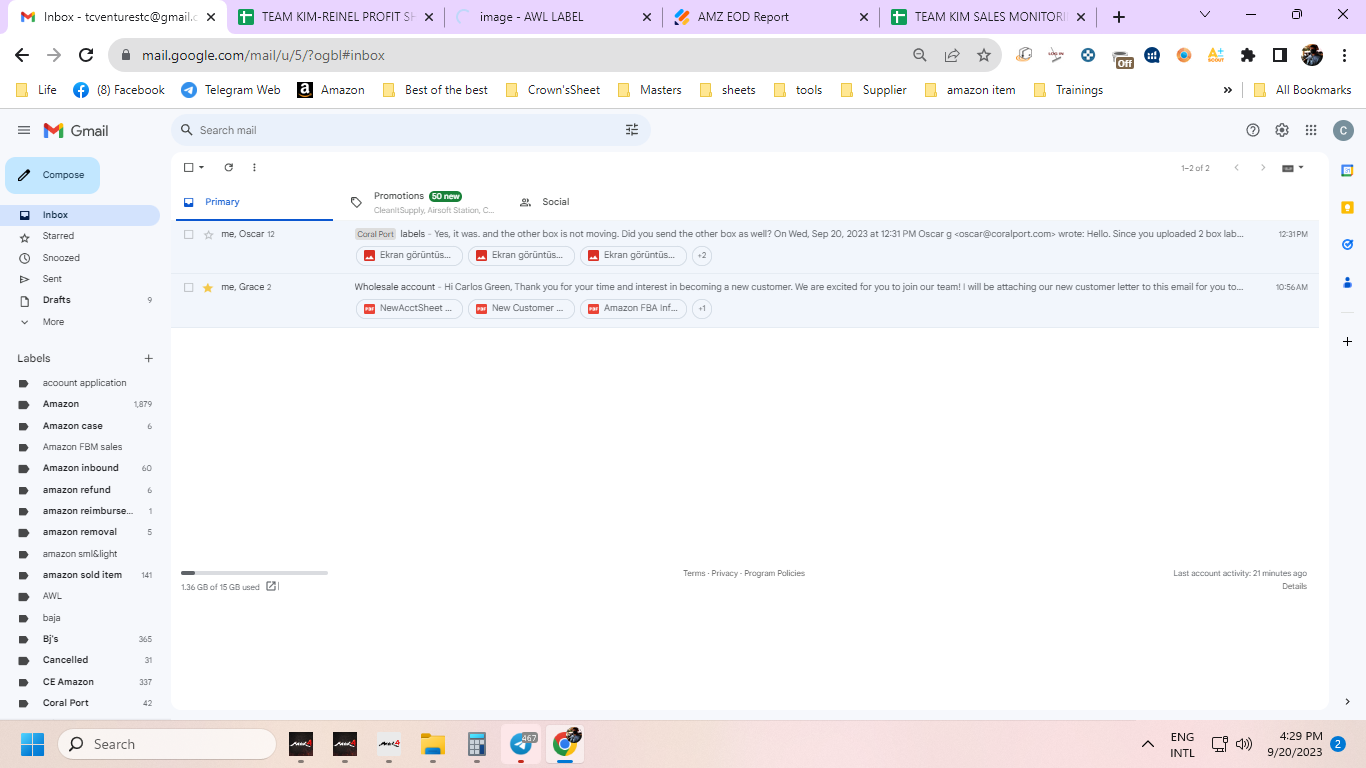Image resolution: width=1366 pixels, height=768 pixels.
Task: Open Amazon FBA Inf PDF attachment
Action: (633, 308)
